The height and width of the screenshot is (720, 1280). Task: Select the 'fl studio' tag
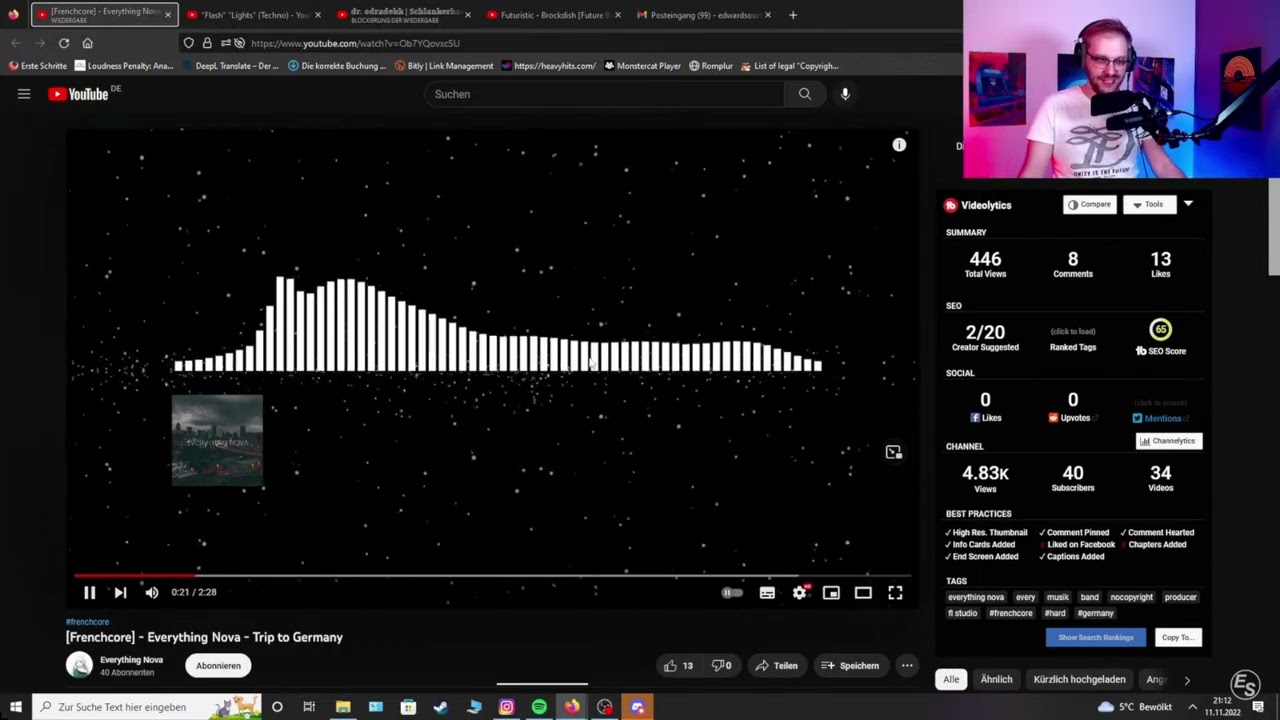click(x=963, y=614)
